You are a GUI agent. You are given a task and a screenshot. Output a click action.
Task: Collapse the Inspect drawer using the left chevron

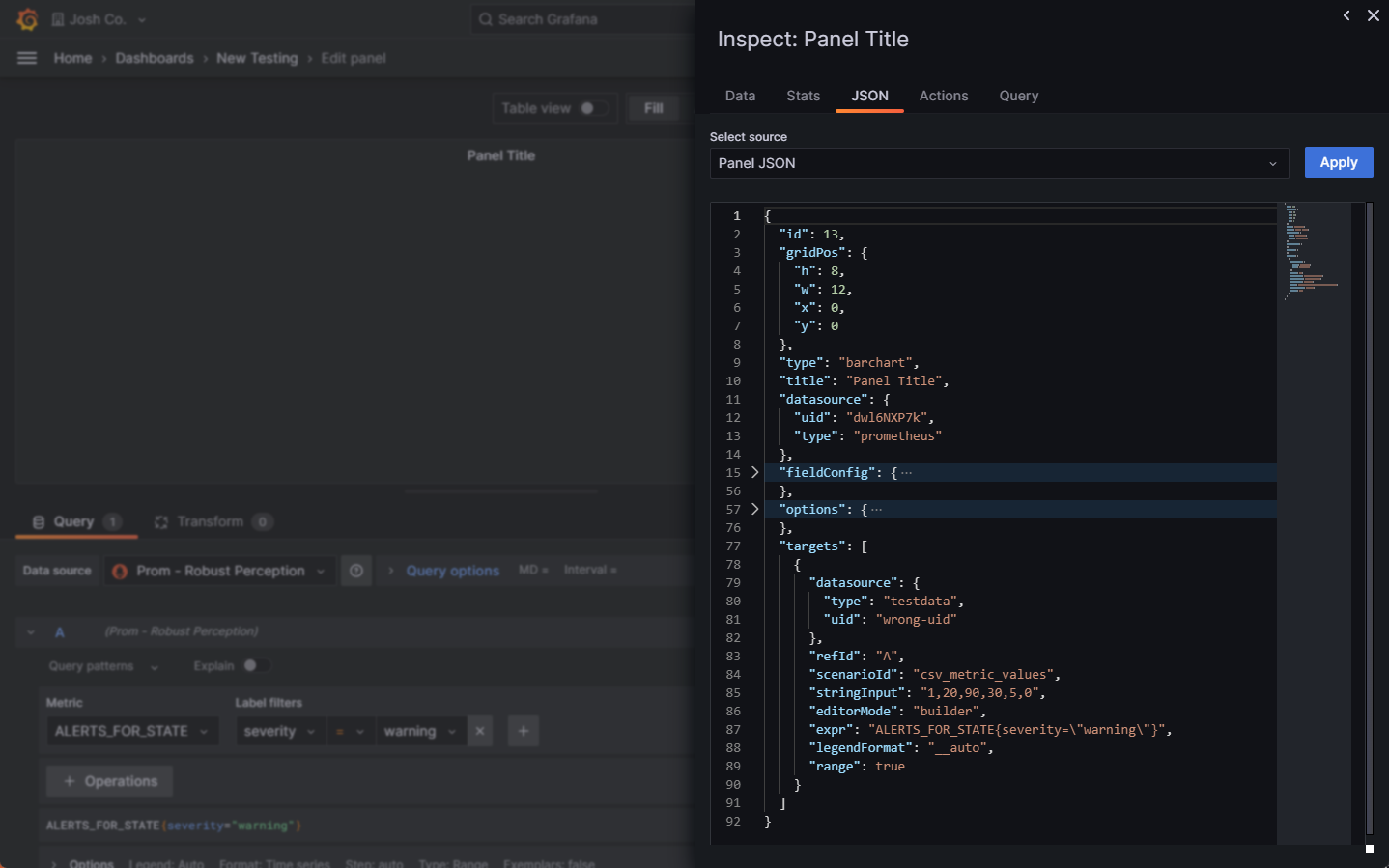[x=1346, y=15]
